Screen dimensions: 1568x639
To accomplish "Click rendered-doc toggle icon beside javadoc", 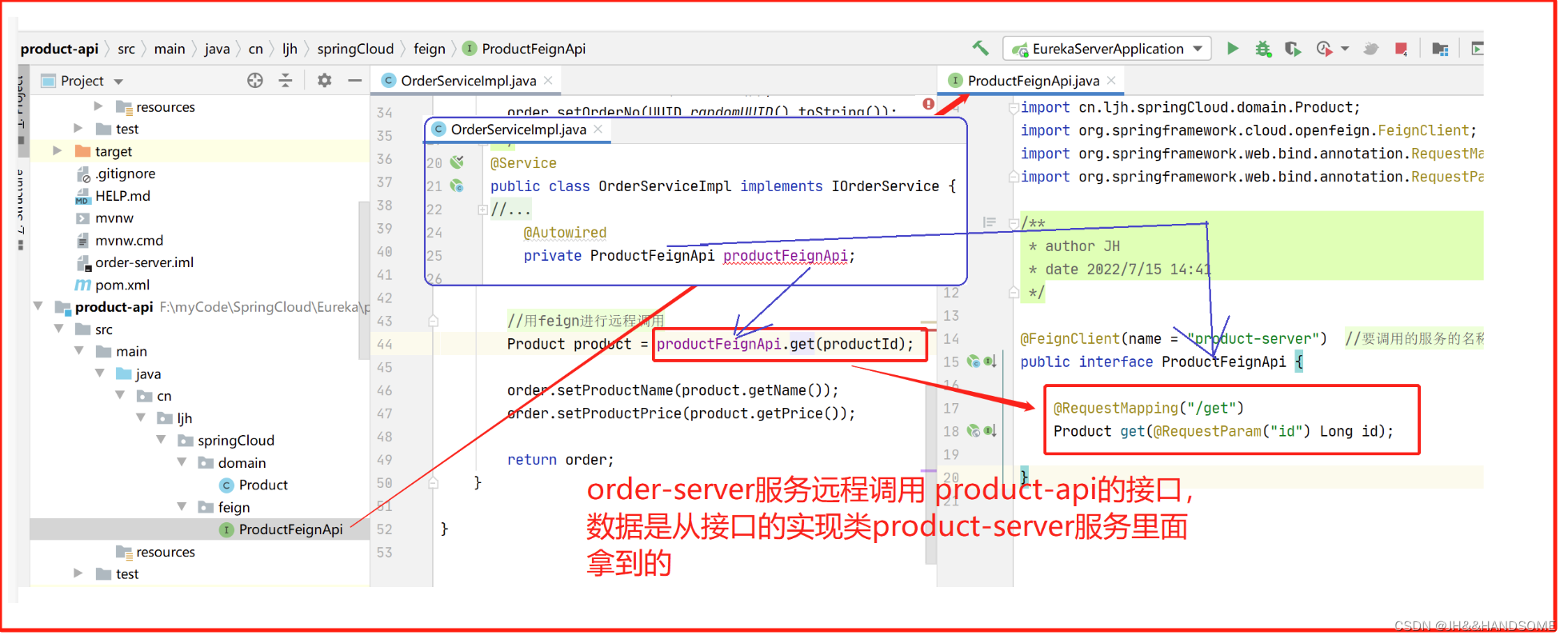I will tap(990, 222).
